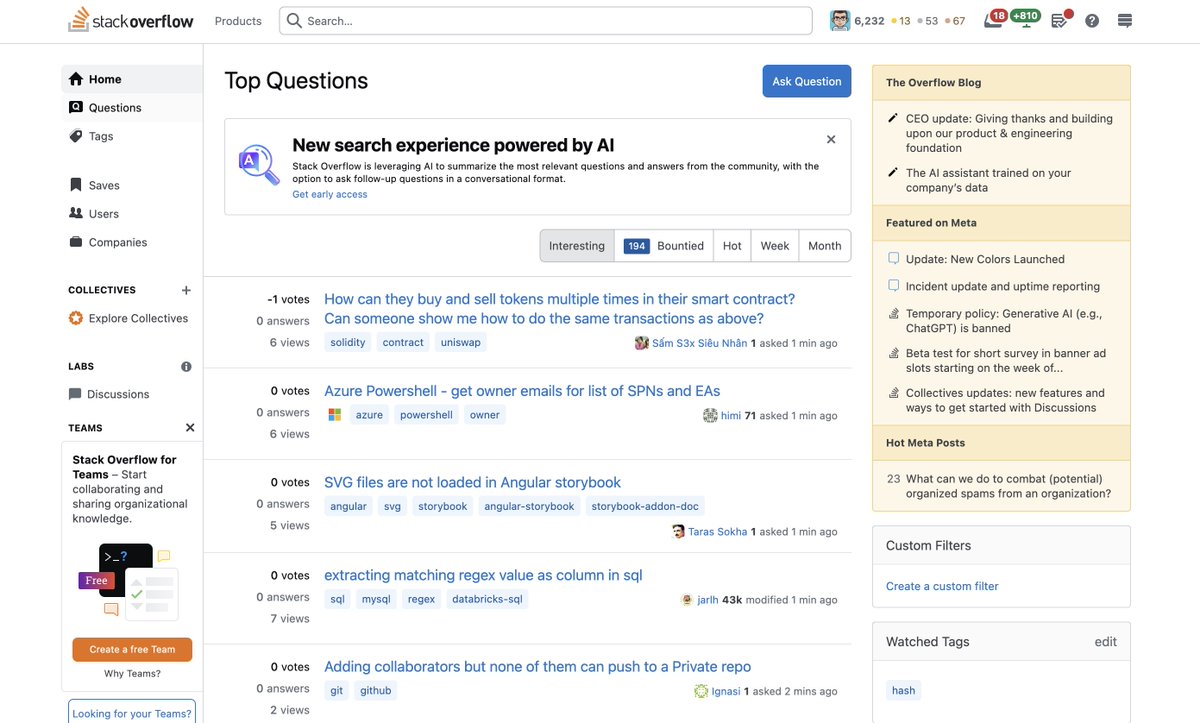Click jarlh's user avatar

coord(687,600)
